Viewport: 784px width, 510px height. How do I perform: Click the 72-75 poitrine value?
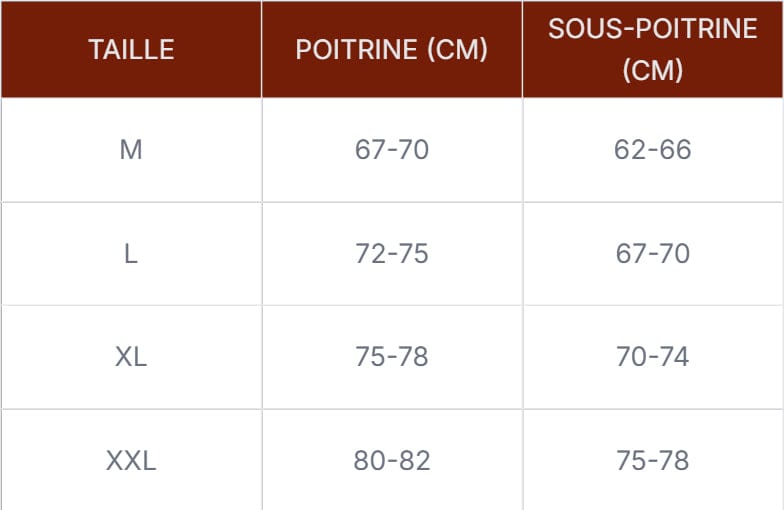click(x=392, y=254)
